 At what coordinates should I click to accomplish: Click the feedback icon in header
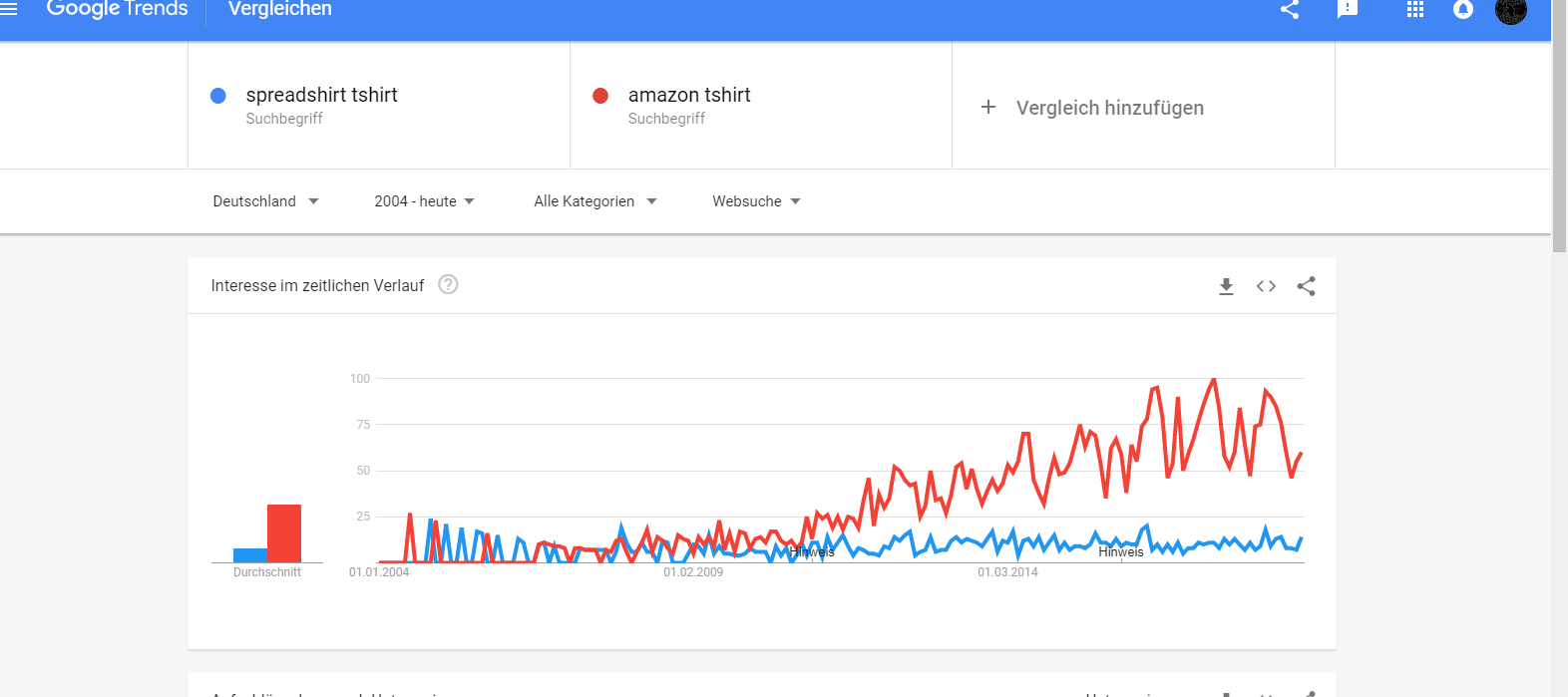click(1348, 10)
